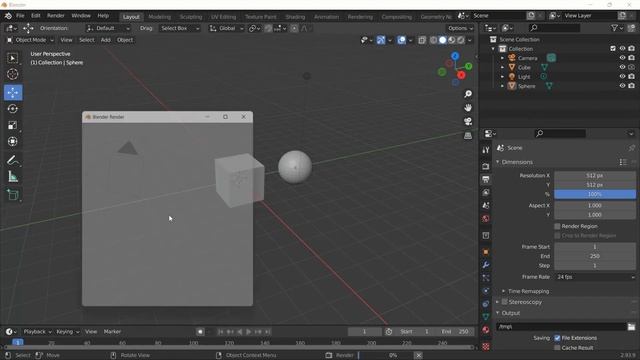Image resolution: width=640 pixels, height=360 pixels.
Task: Toggle Collection exclude checkbox in outliner
Action: coord(613,49)
